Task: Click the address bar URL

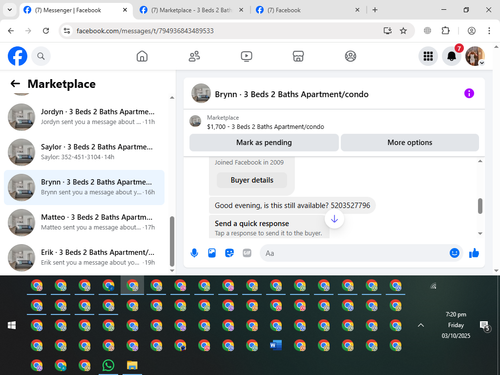Action: (145, 31)
